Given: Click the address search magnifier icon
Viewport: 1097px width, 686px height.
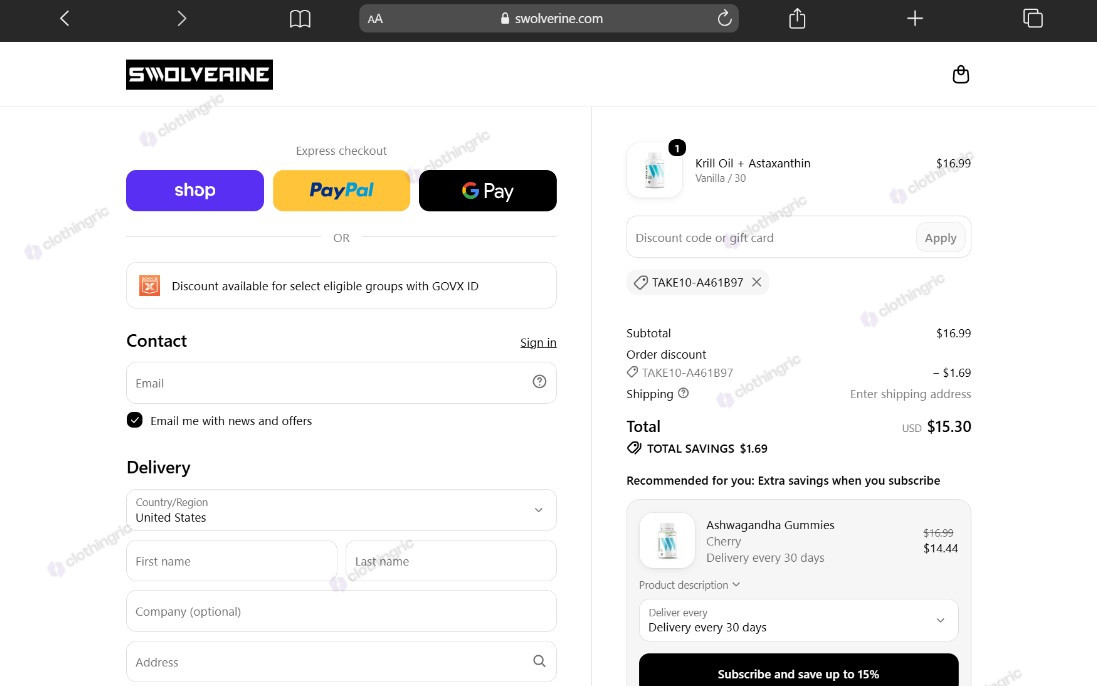Looking at the screenshot, I should [x=539, y=661].
